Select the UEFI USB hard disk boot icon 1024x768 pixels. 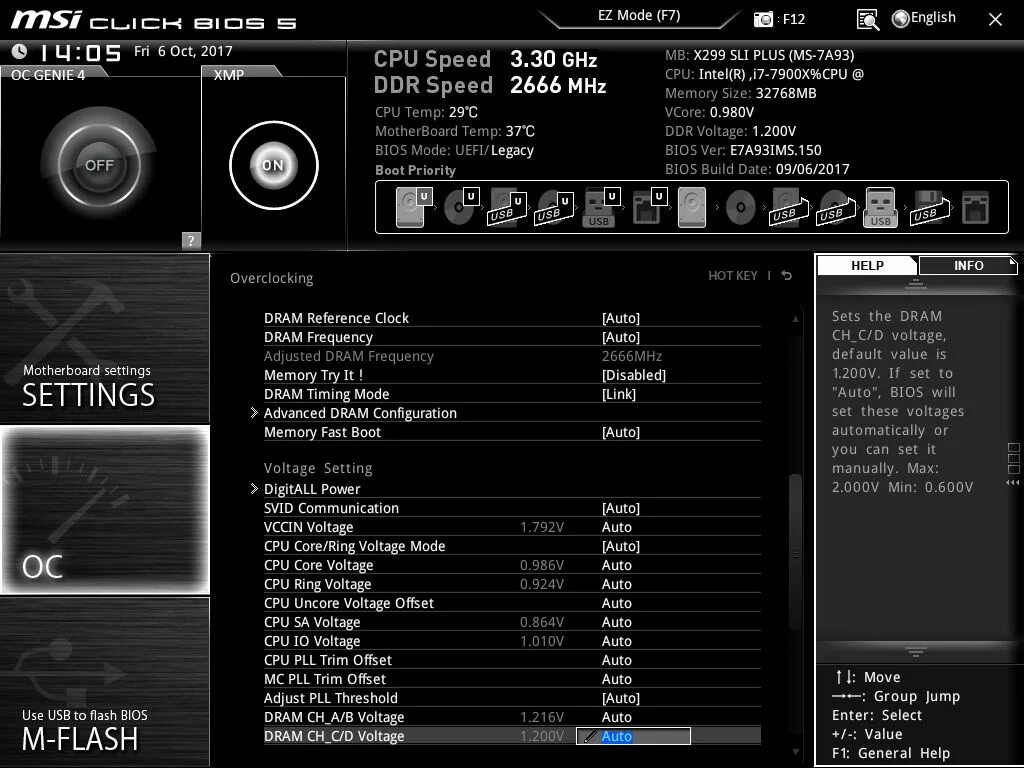507,207
